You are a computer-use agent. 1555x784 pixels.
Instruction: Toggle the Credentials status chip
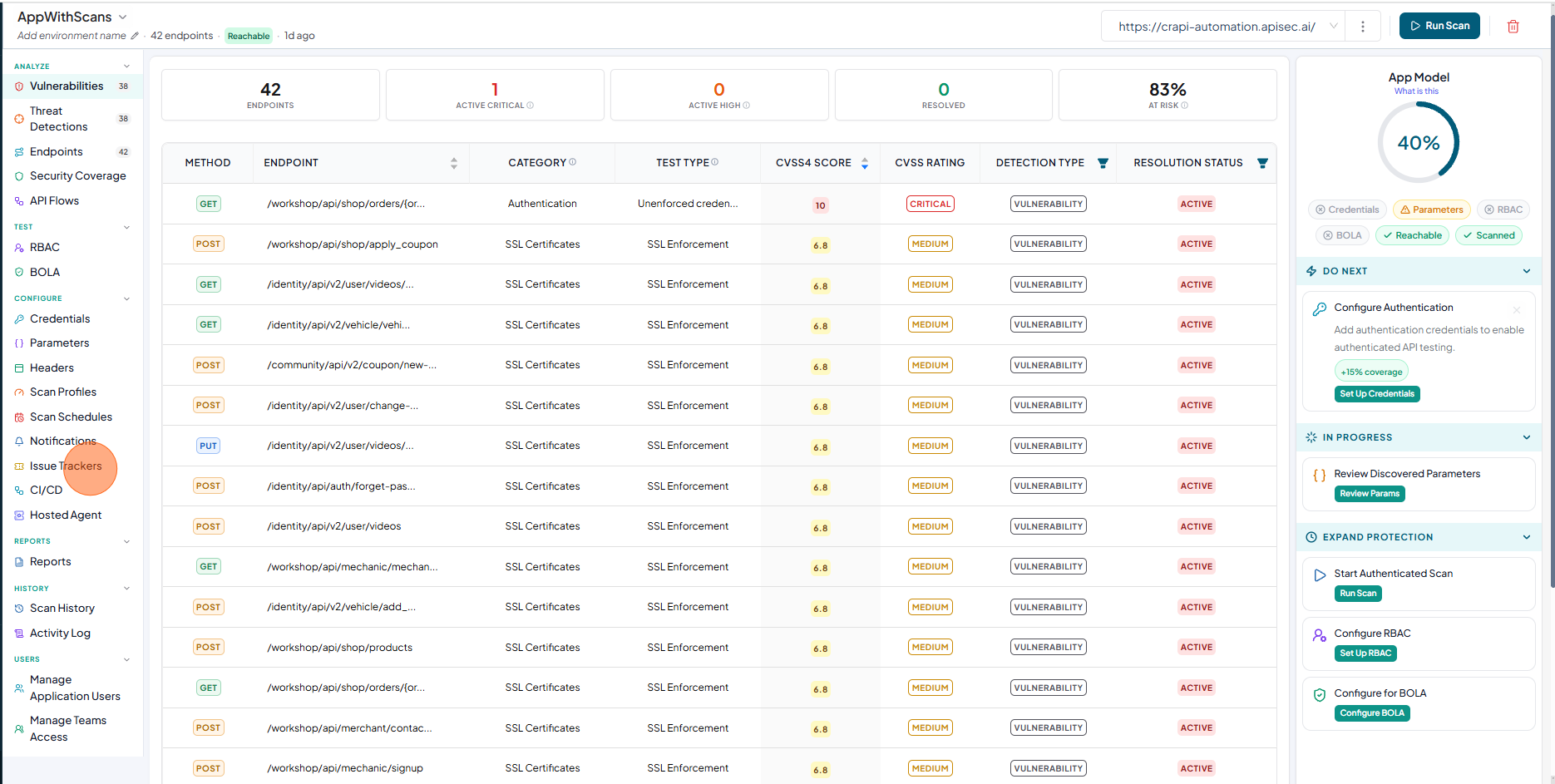click(1347, 210)
